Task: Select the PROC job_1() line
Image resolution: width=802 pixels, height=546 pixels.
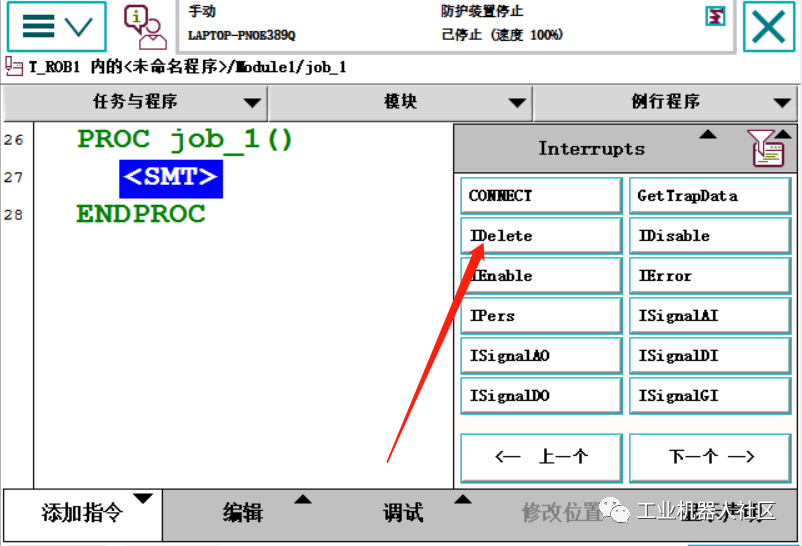Action: click(x=185, y=139)
